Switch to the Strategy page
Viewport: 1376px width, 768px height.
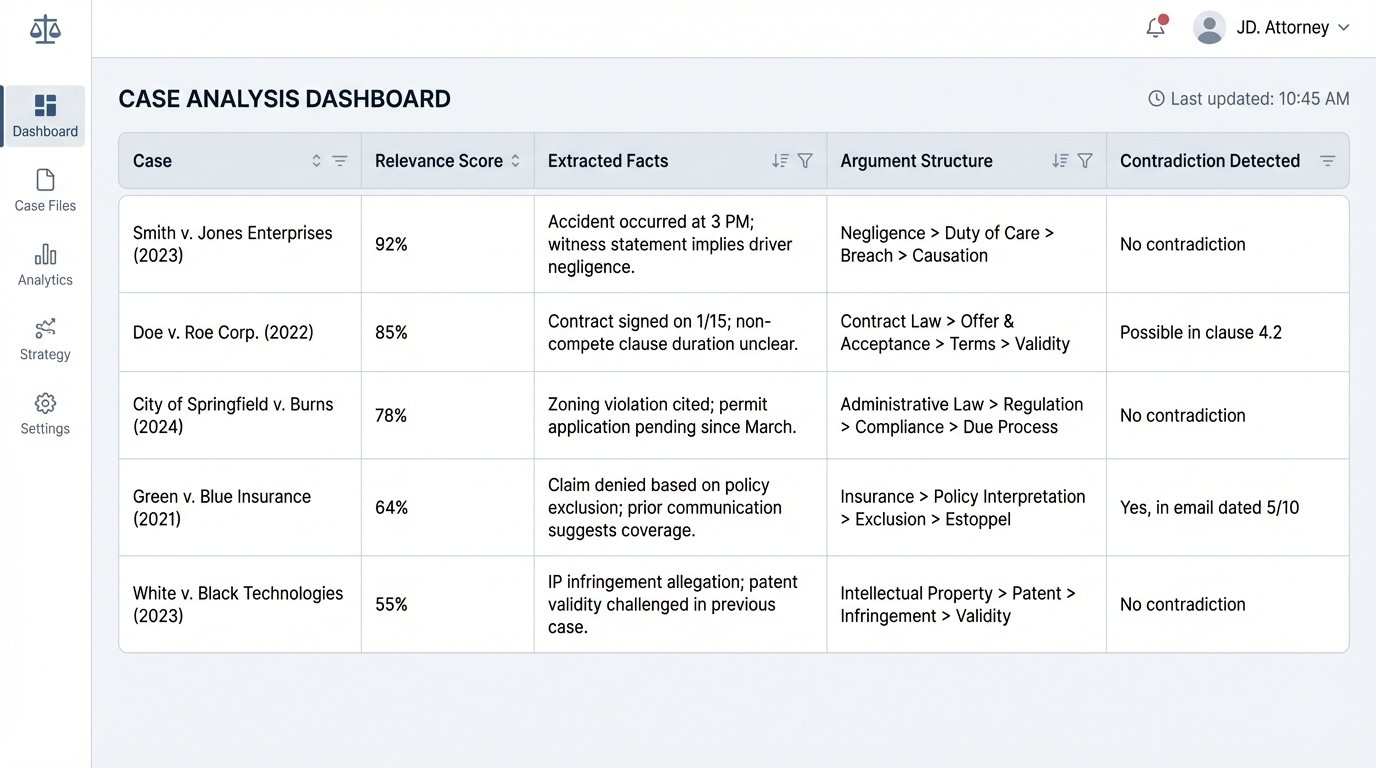pos(45,339)
